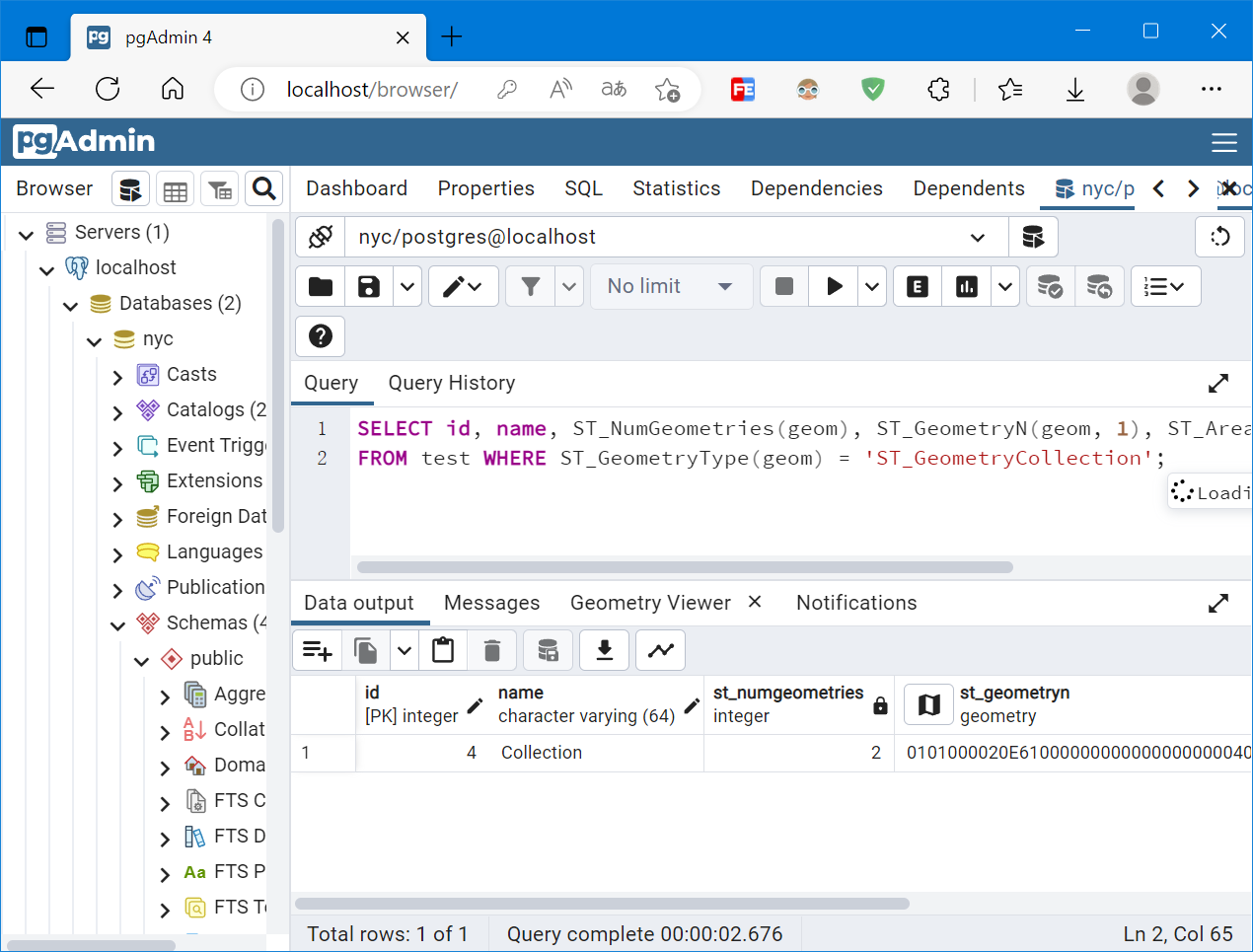Open filtered rows browser icon

[x=220, y=189]
